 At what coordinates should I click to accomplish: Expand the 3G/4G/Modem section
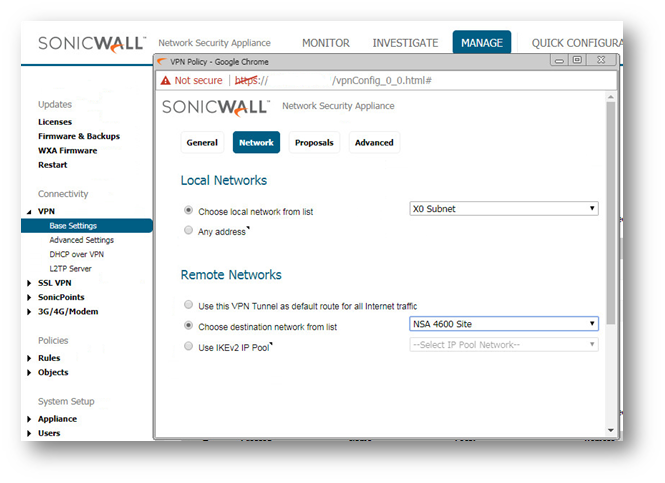coord(29,312)
